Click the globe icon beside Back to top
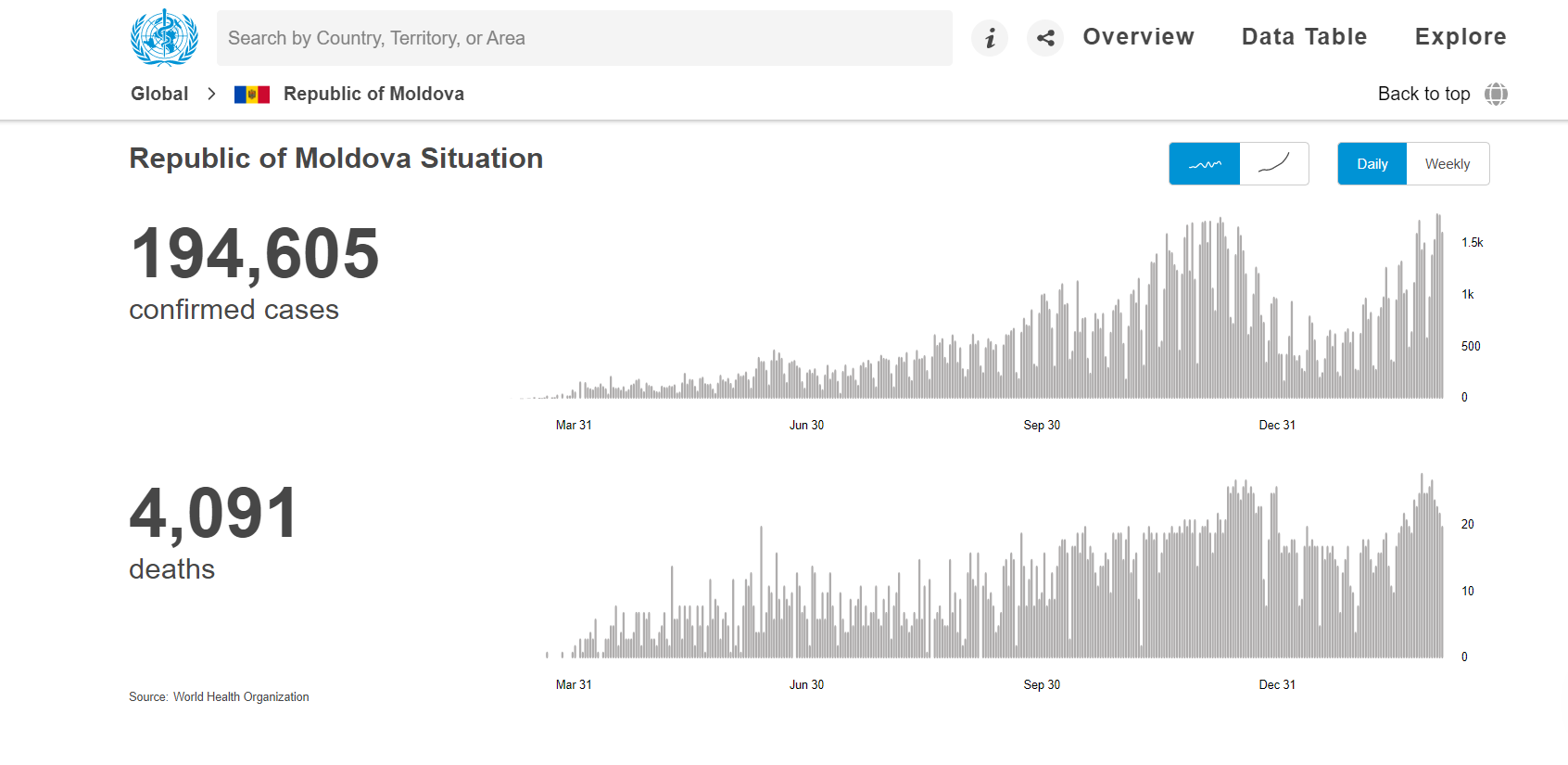Viewport: 1568px width, 765px height. [1496, 94]
